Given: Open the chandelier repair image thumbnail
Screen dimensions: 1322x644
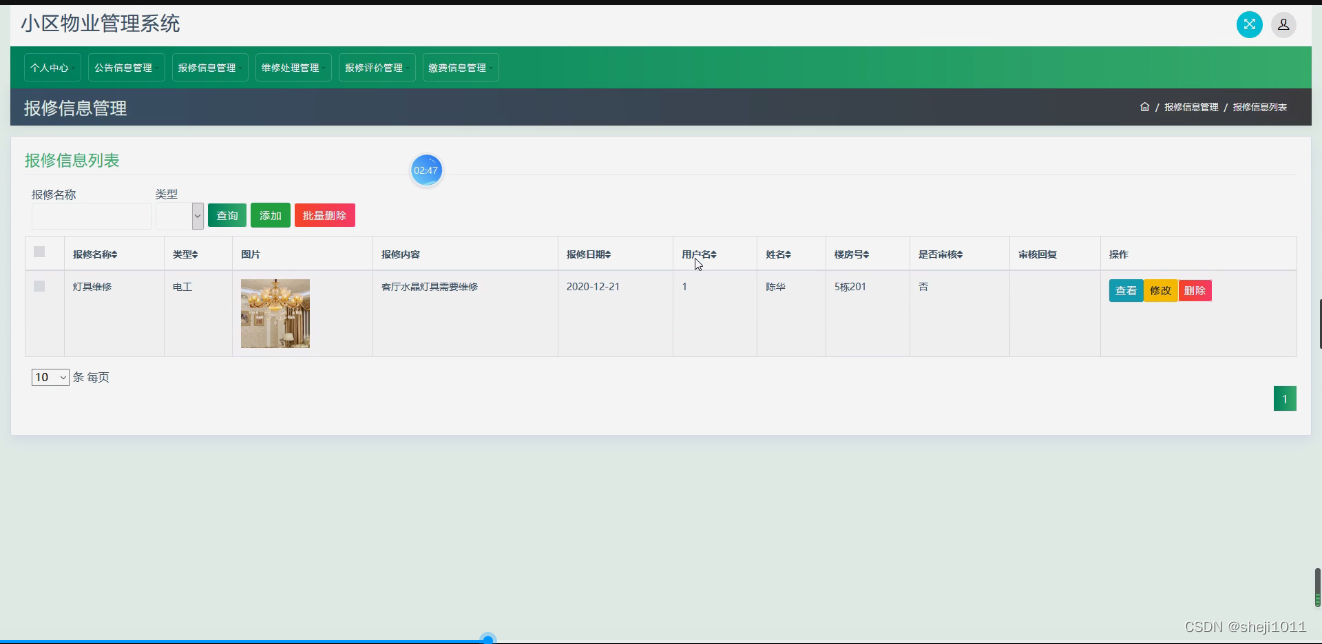Looking at the screenshot, I should point(275,313).
